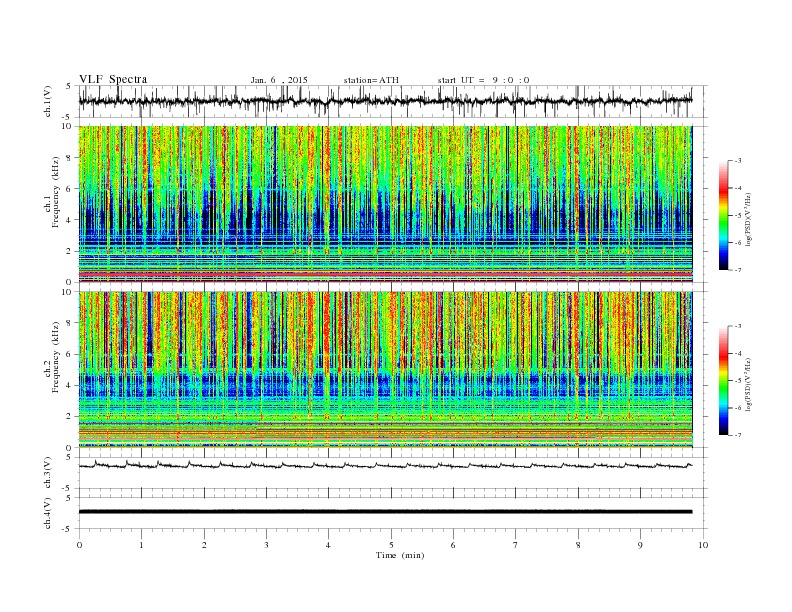Click the ch.1 spectrogram panel

(385, 204)
